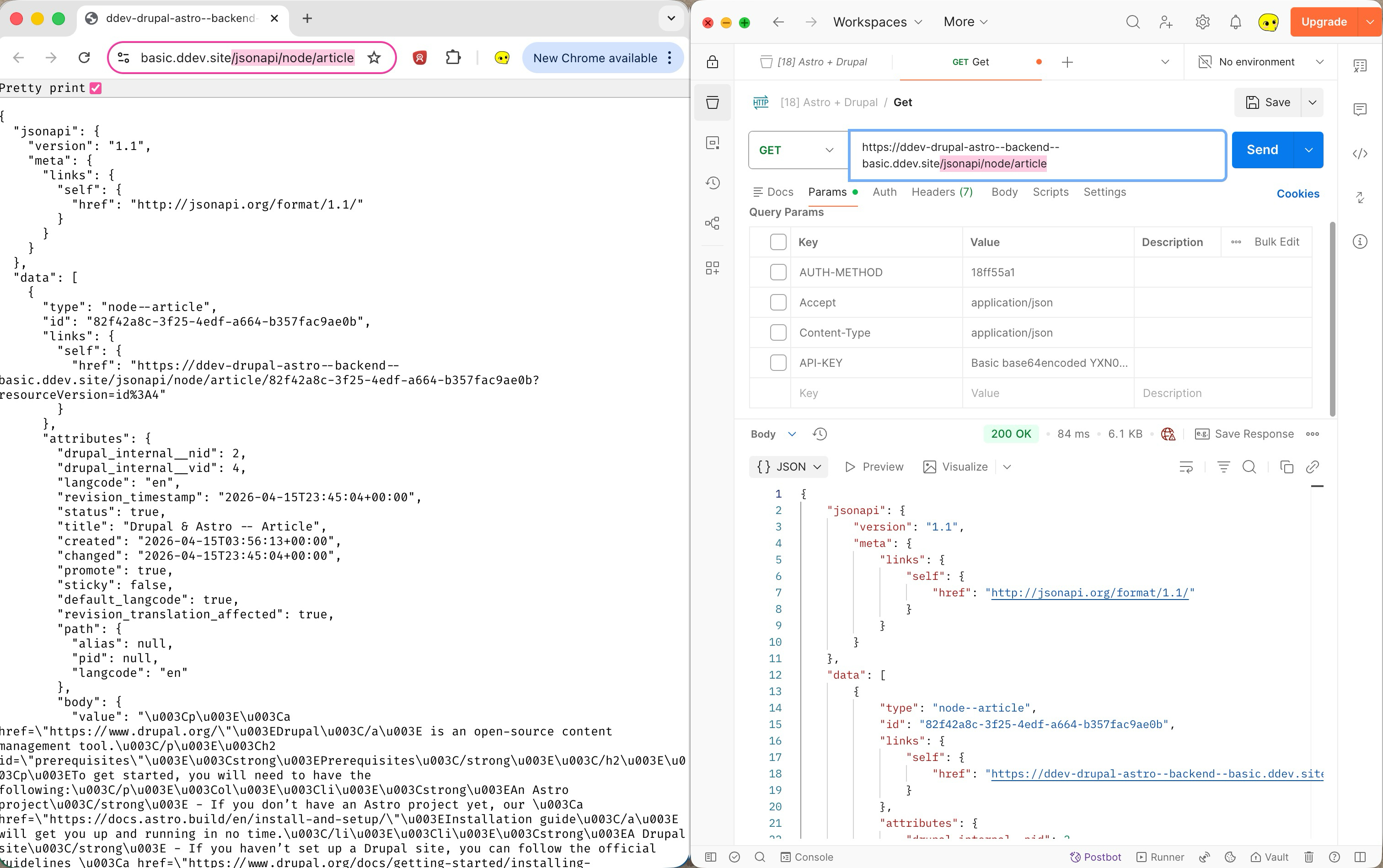Click the blue Send button
Screen dimensions: 1383x868
[1262, 150]
